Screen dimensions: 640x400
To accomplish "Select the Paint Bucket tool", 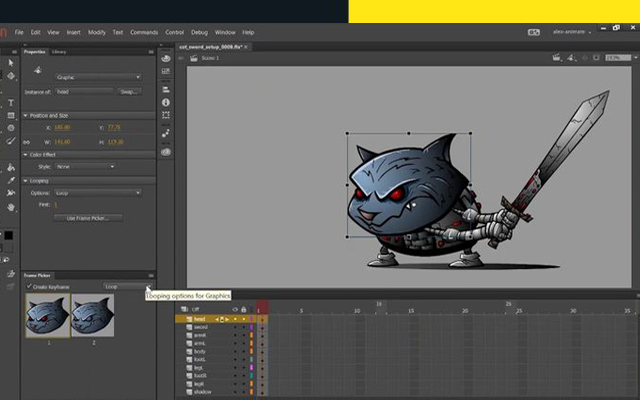I will tap(11, 168).
